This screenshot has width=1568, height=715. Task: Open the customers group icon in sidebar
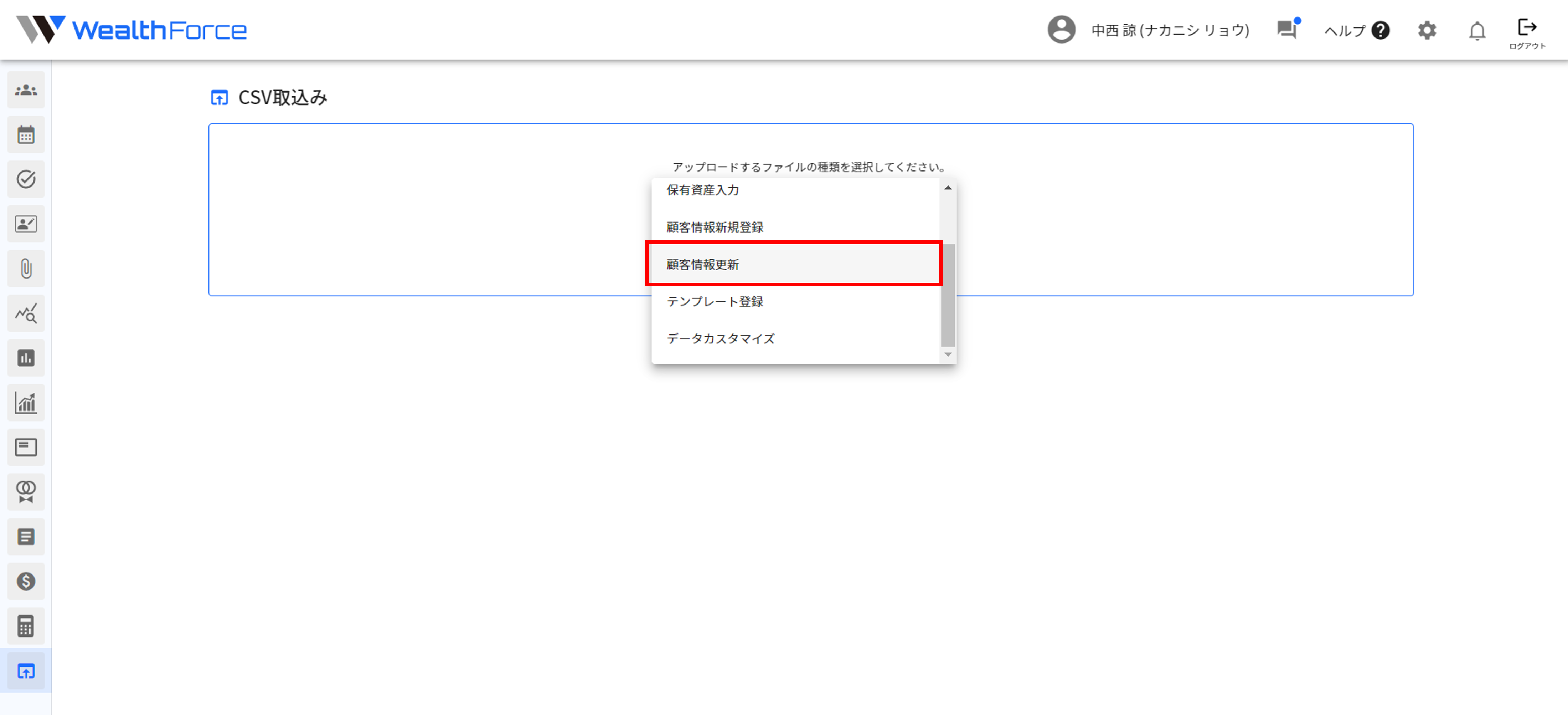click(x=26, y=90)
